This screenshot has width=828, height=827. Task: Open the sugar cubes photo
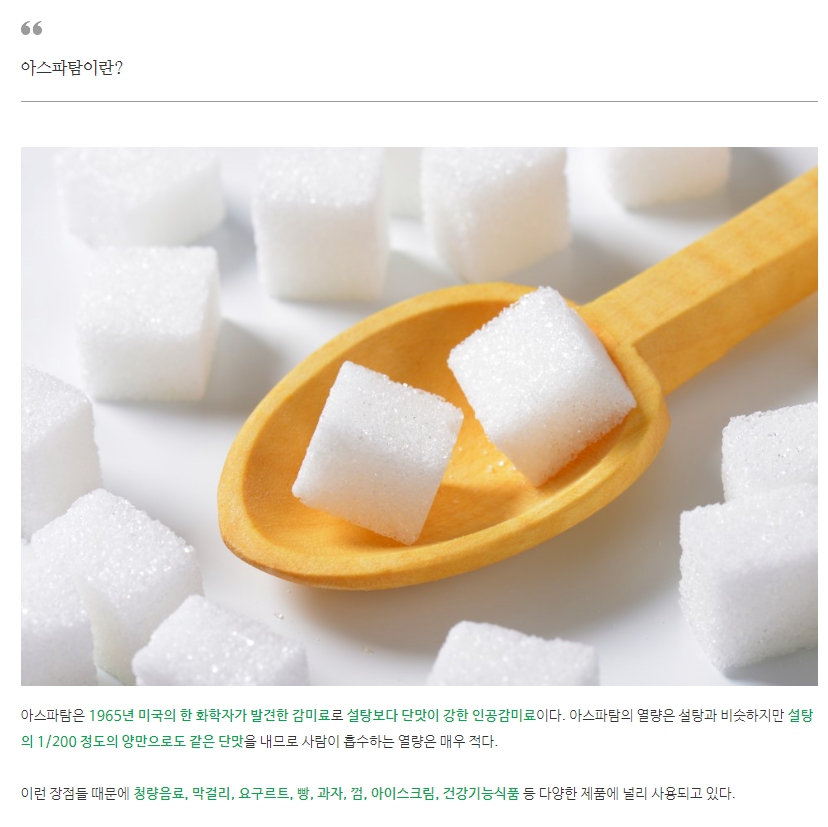tap(419, 416)
